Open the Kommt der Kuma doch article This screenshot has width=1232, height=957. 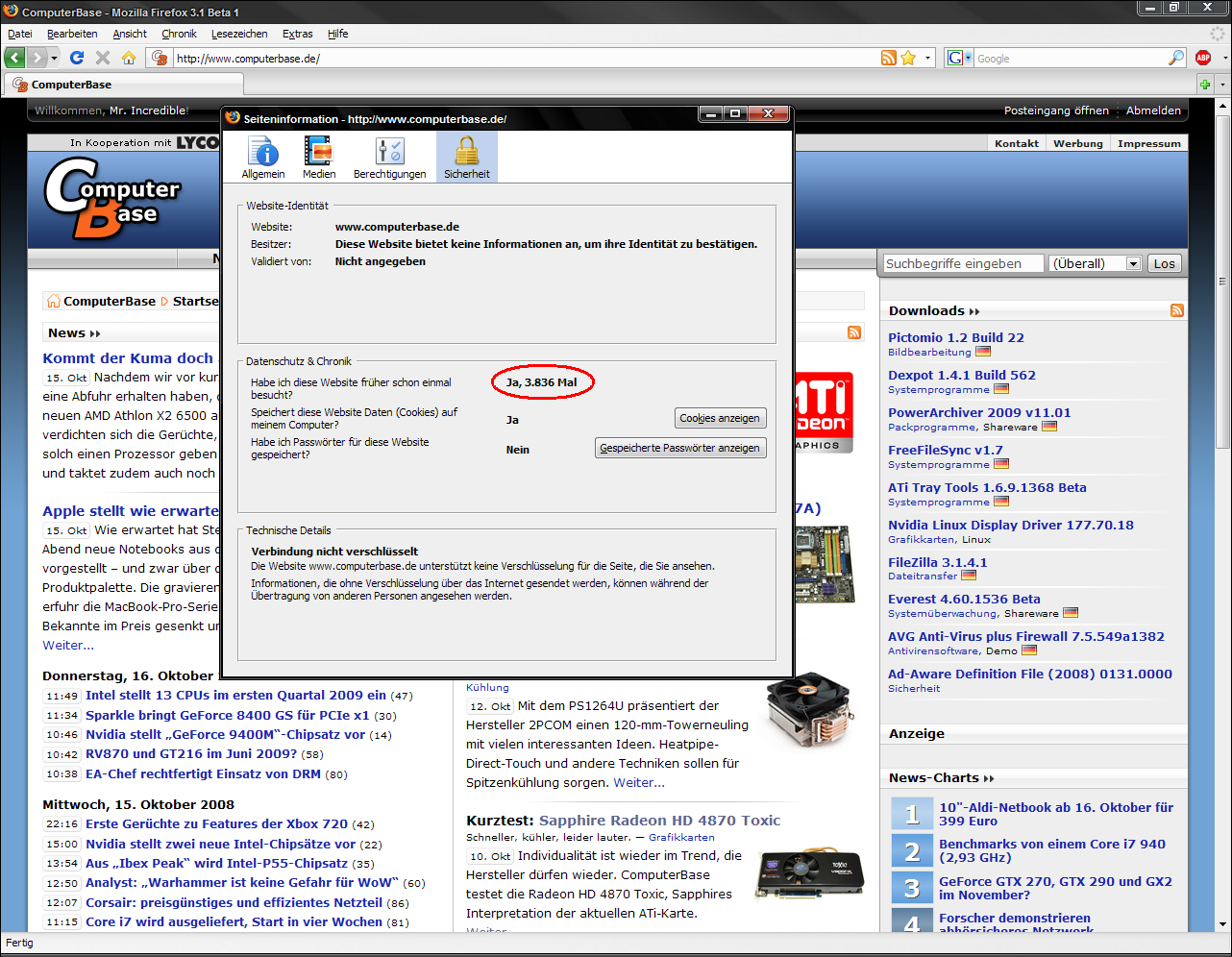pos(128,357)
